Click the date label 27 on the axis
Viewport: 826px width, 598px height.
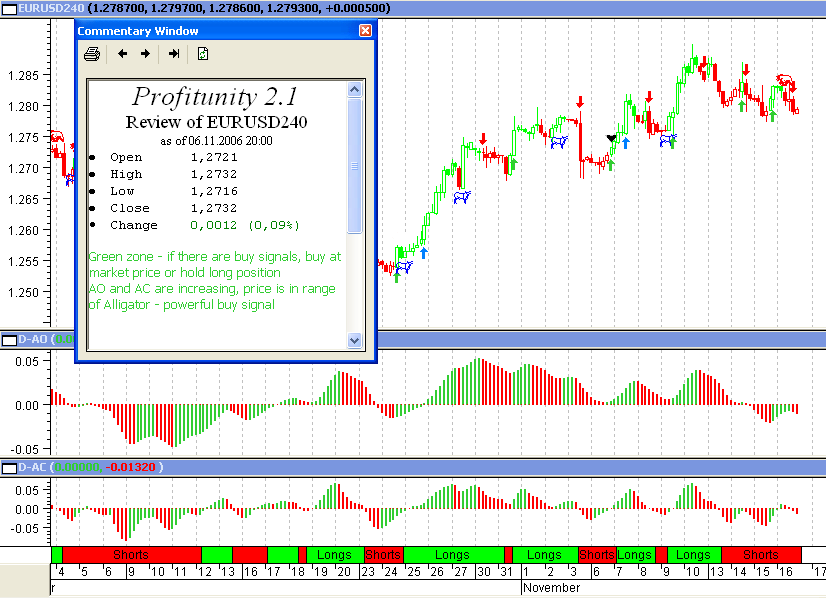[461, 572]
